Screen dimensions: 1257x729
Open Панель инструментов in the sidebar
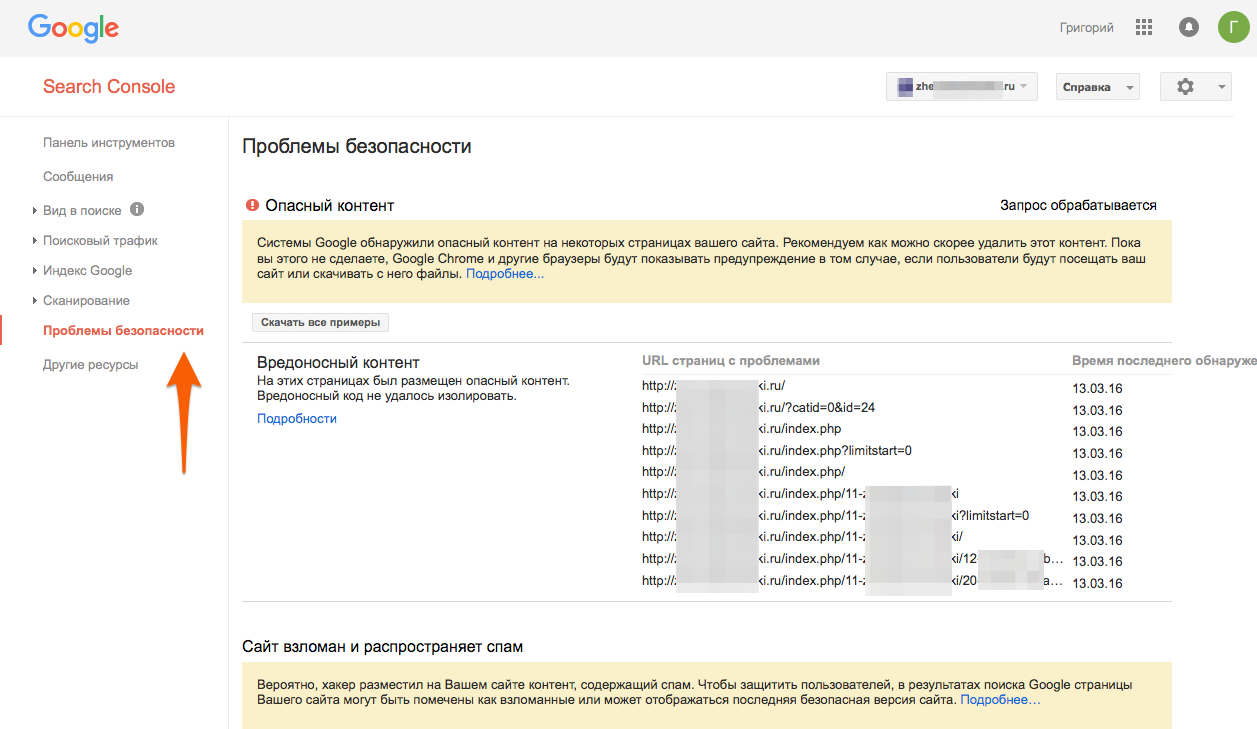(x=109, y=143)
